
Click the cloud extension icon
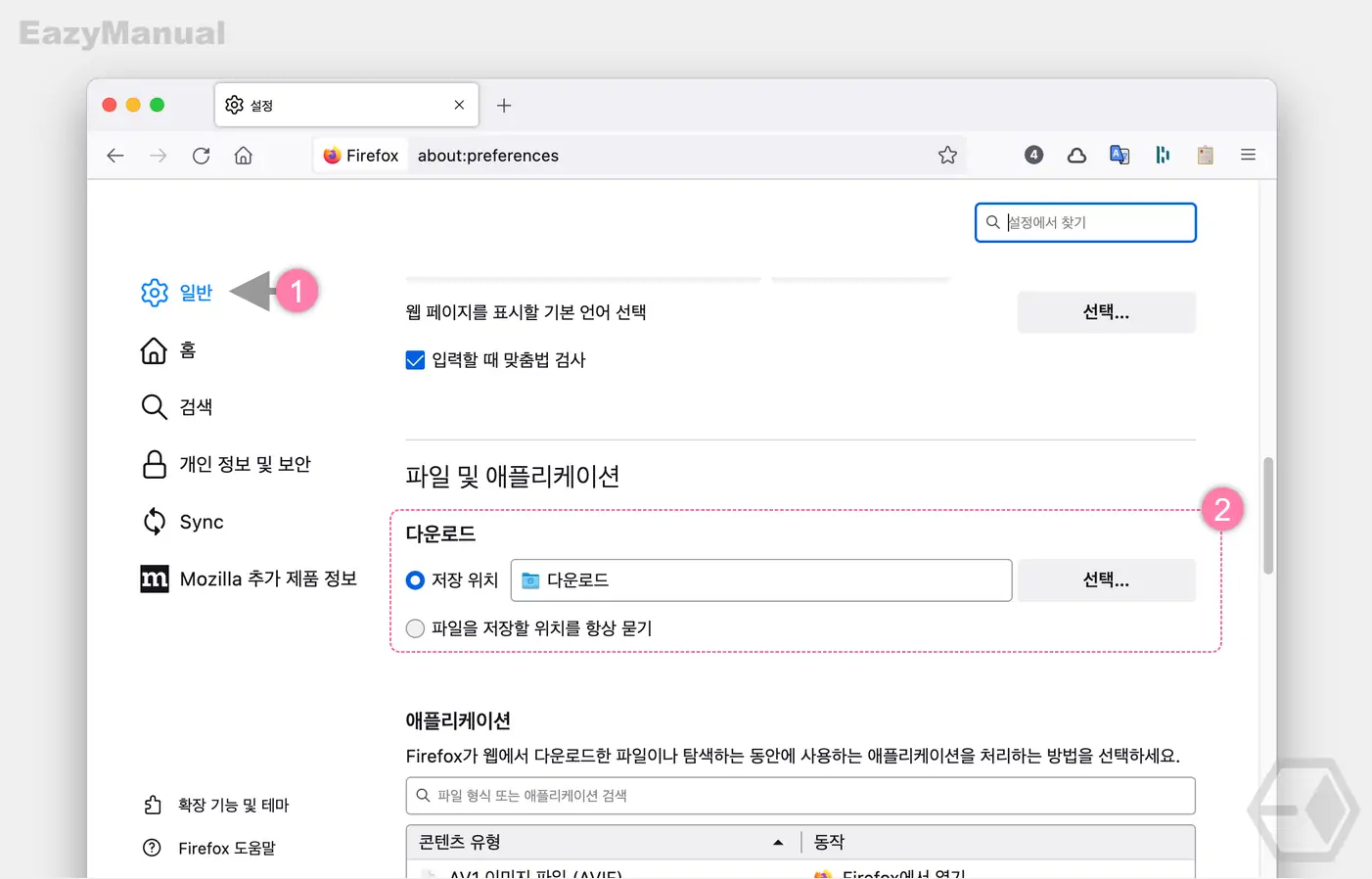coord(1076,155)
